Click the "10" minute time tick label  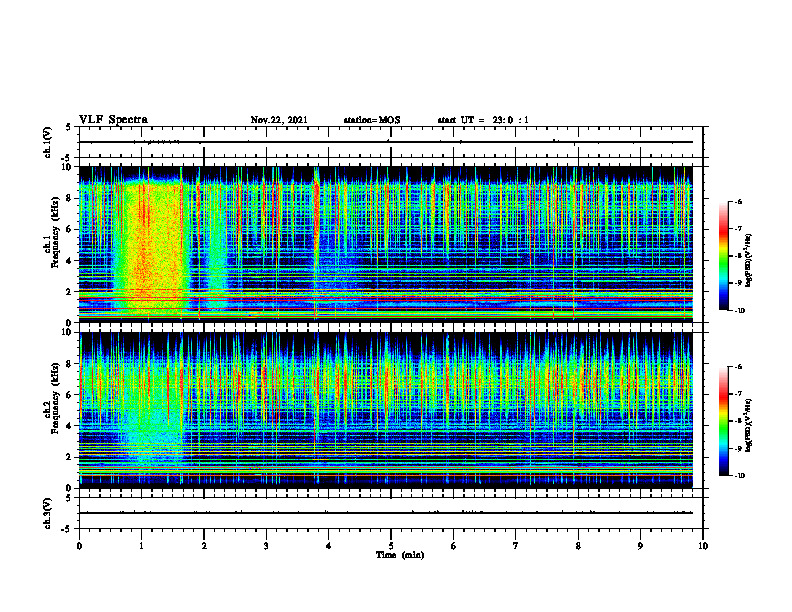(703, 546)
